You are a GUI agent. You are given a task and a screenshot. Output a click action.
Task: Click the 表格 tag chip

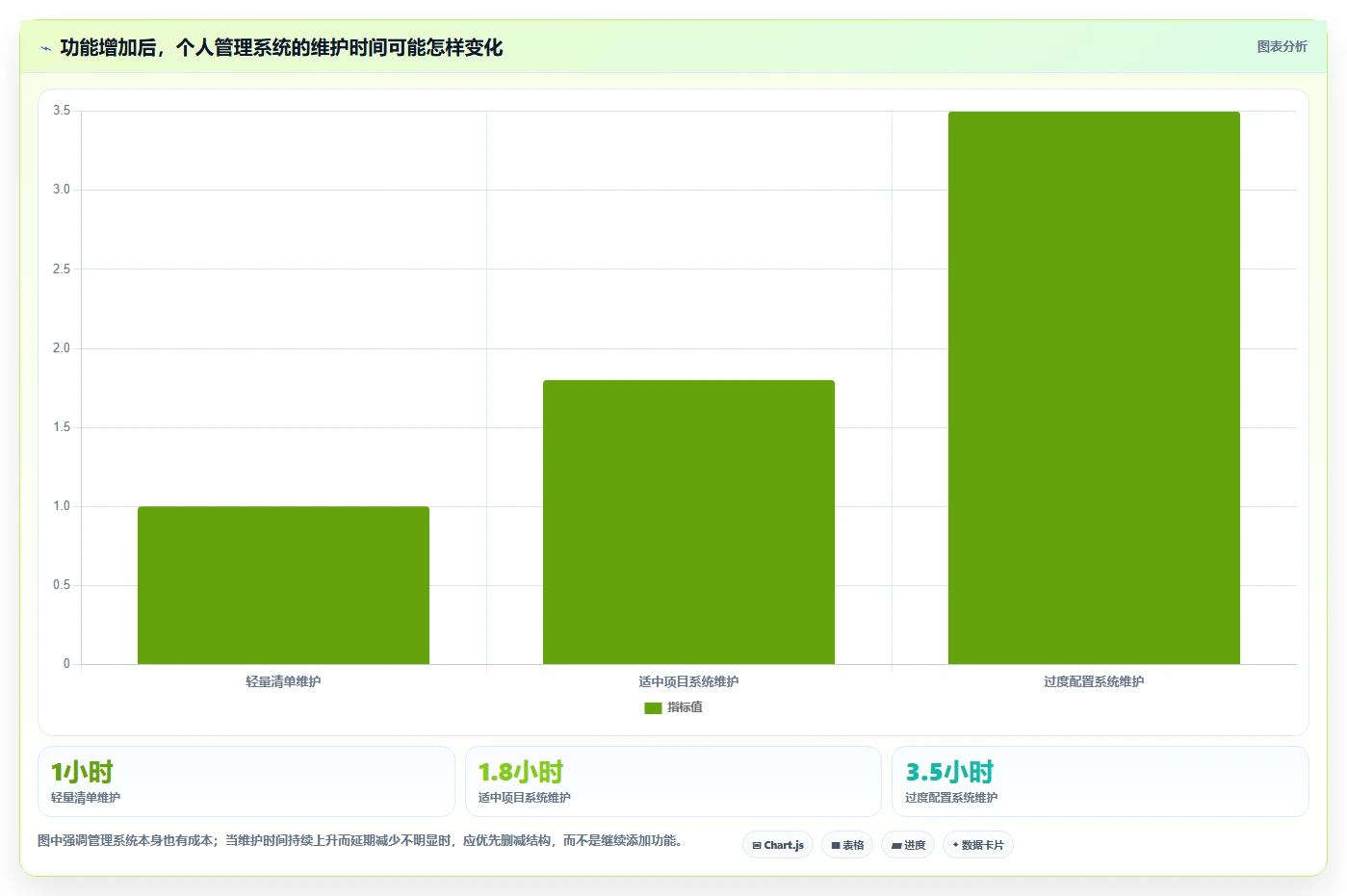(x=847, y=845)
